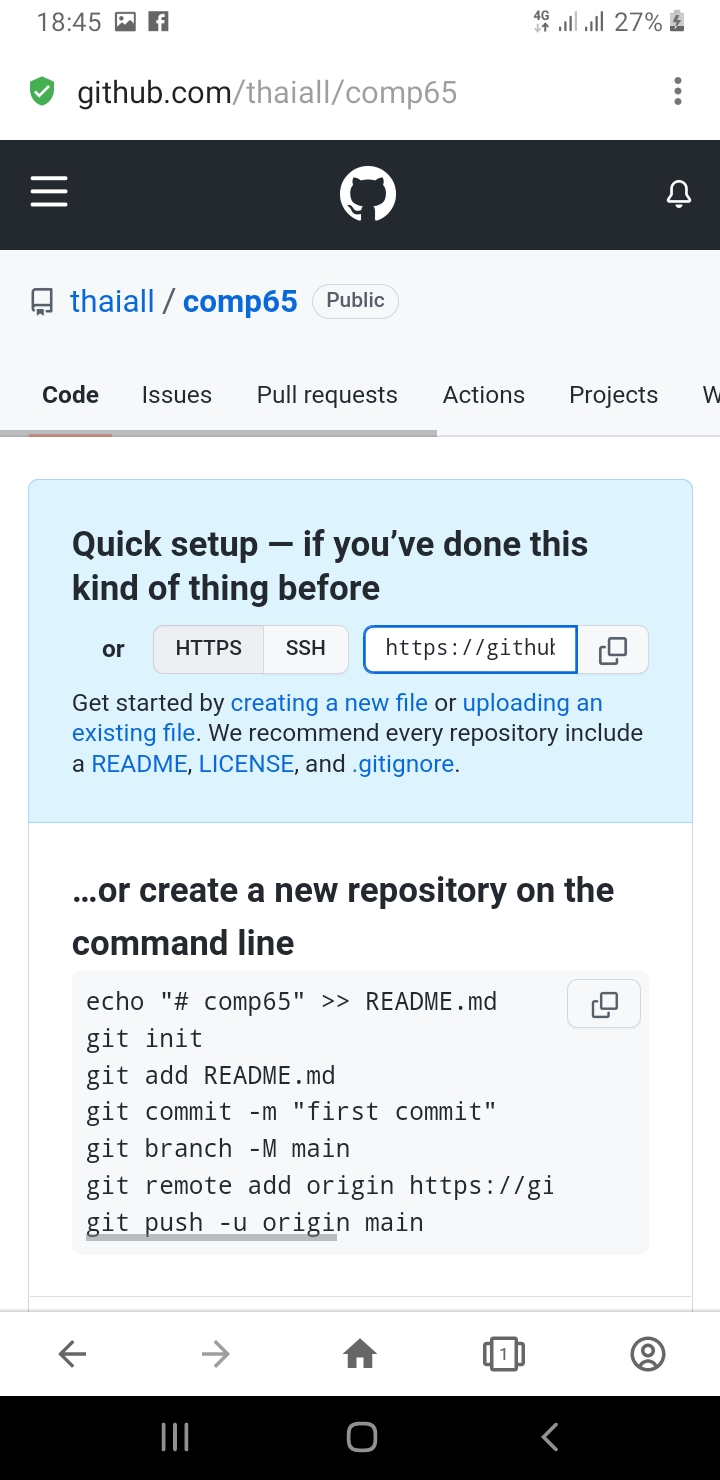Screen dimensions: 720x1480
Task: Select HTTPS clone protocol
Action: pos(208,648)
